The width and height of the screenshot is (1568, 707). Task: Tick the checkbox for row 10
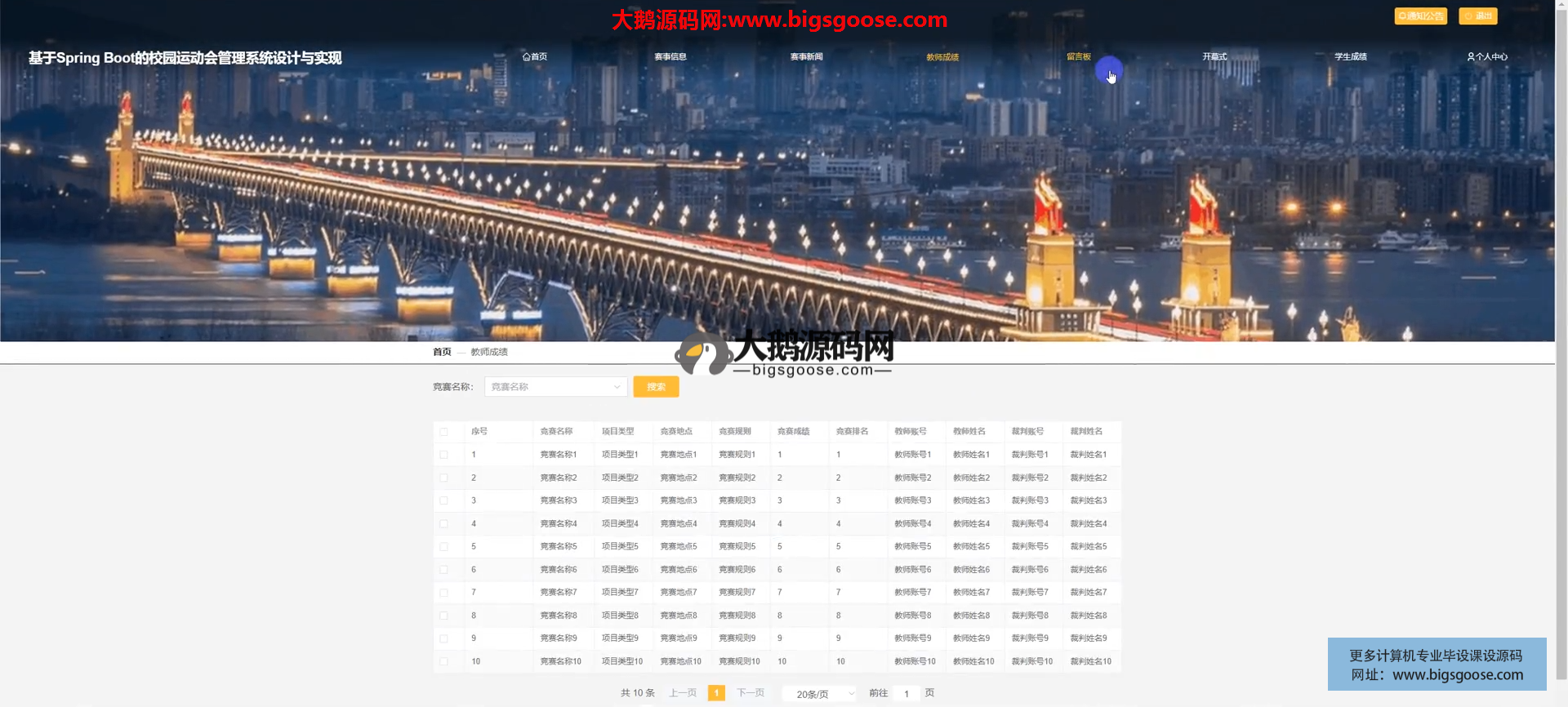point(443,662)
